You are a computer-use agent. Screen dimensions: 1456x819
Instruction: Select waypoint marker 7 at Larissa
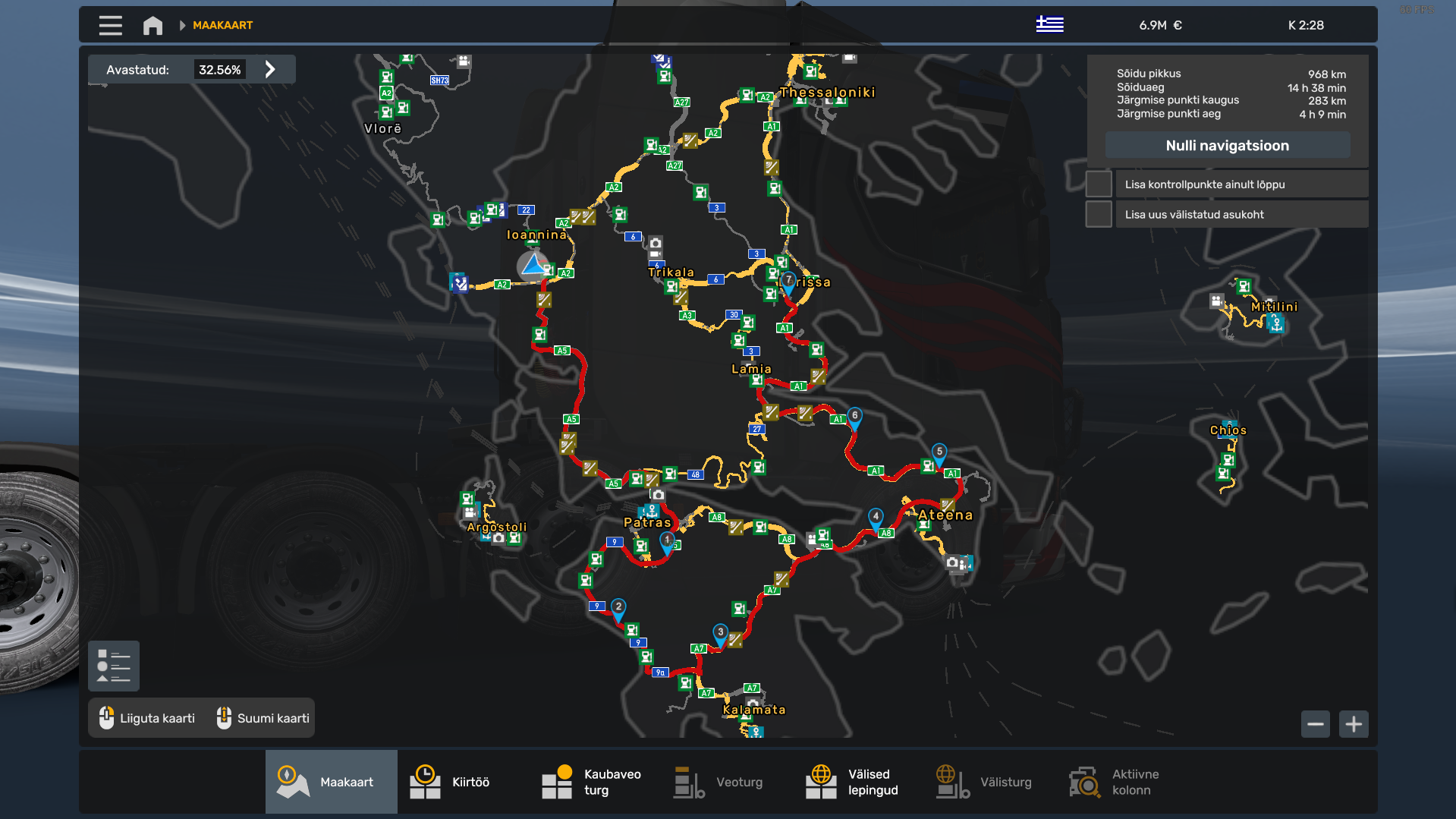pos(789,282)
